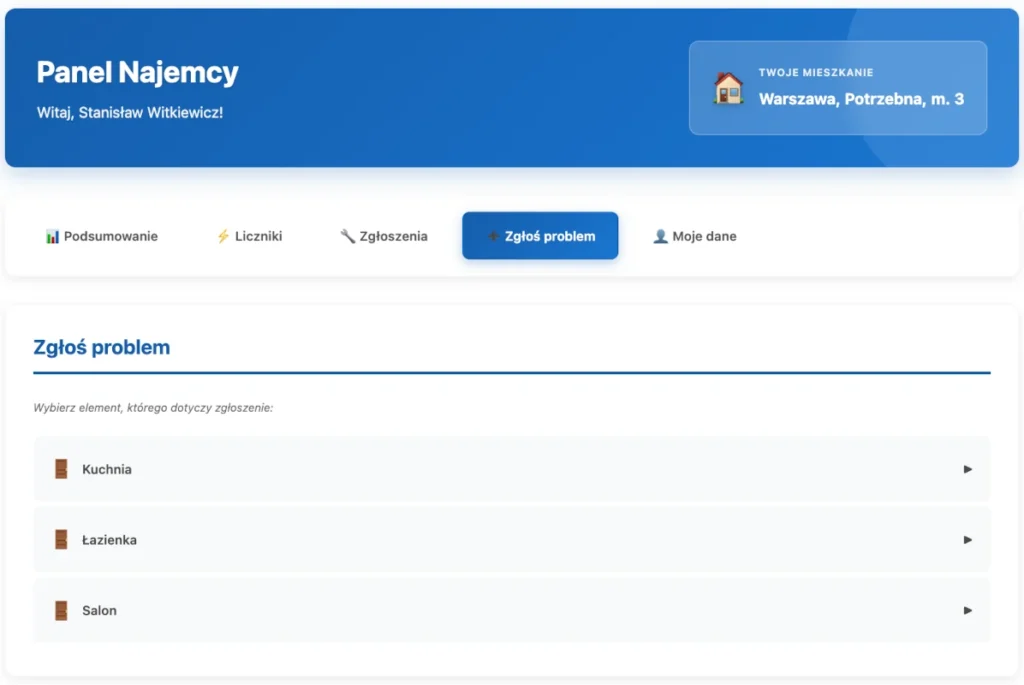Click the bar chart icon beside Podsumowanie

tap(52, 237)
